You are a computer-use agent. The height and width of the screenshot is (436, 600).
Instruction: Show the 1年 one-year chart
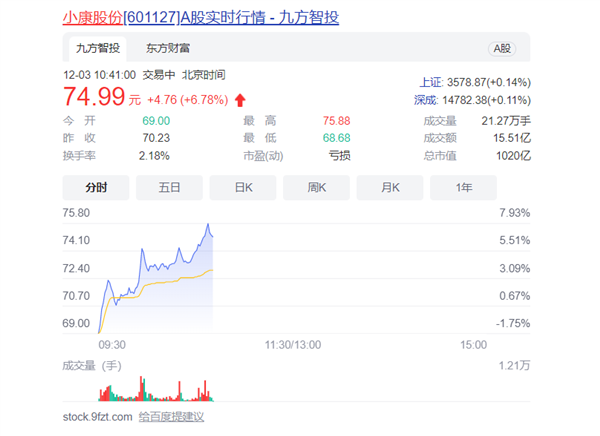(x=463, y=187)
